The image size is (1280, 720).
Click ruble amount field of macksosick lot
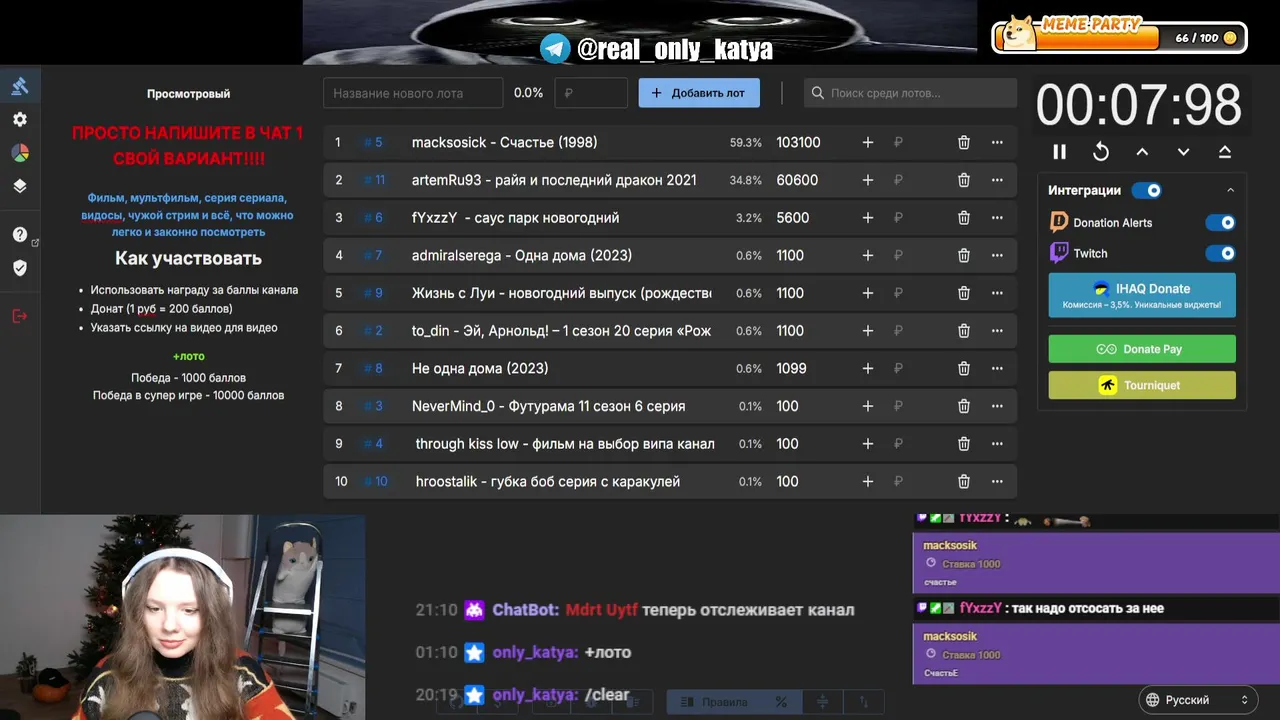(x=916, y=143)
